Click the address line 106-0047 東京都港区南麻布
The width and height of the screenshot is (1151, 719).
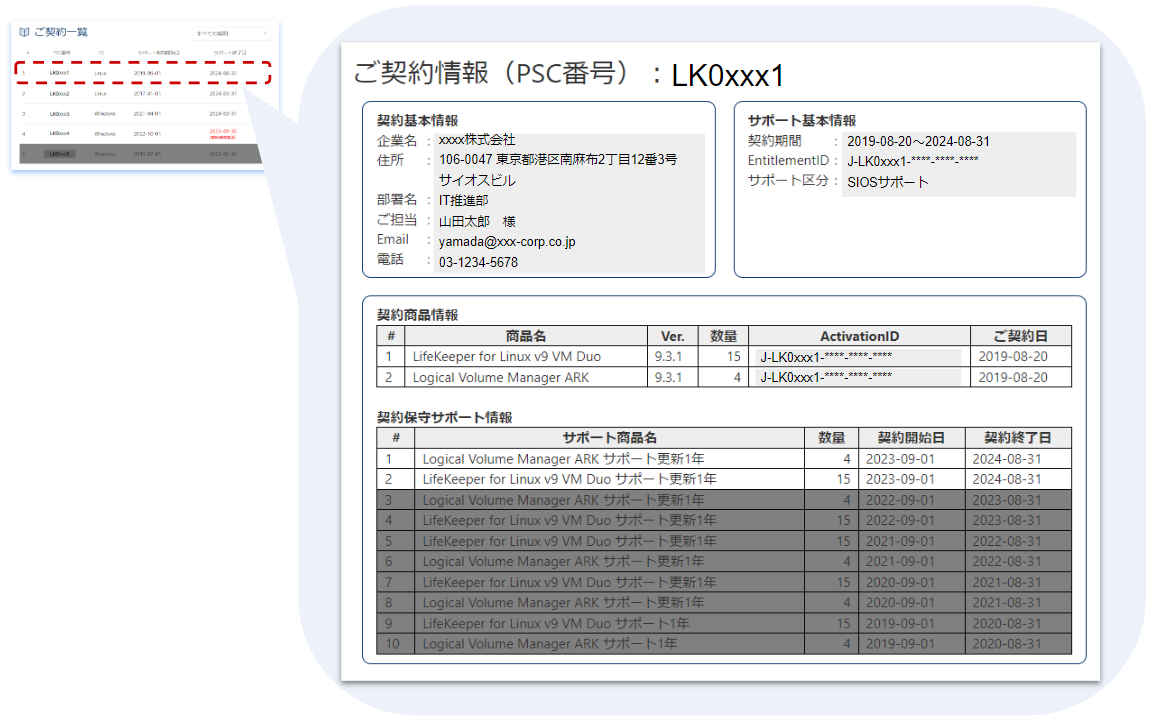point(558,159)
